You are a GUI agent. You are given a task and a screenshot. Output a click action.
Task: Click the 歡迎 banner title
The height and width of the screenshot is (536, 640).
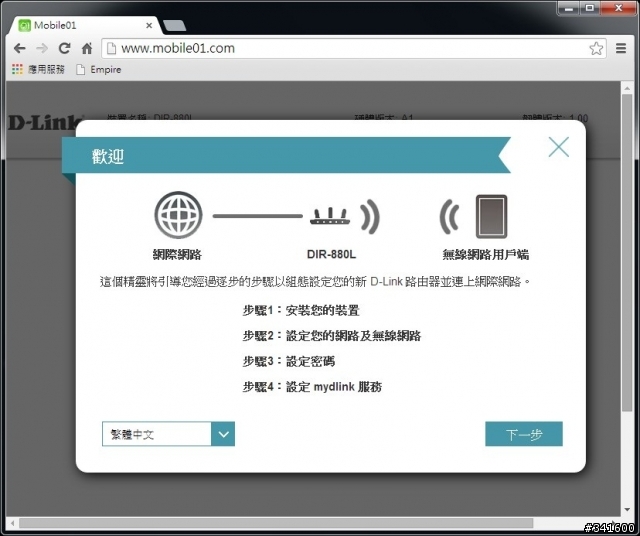tap(108, 156)
